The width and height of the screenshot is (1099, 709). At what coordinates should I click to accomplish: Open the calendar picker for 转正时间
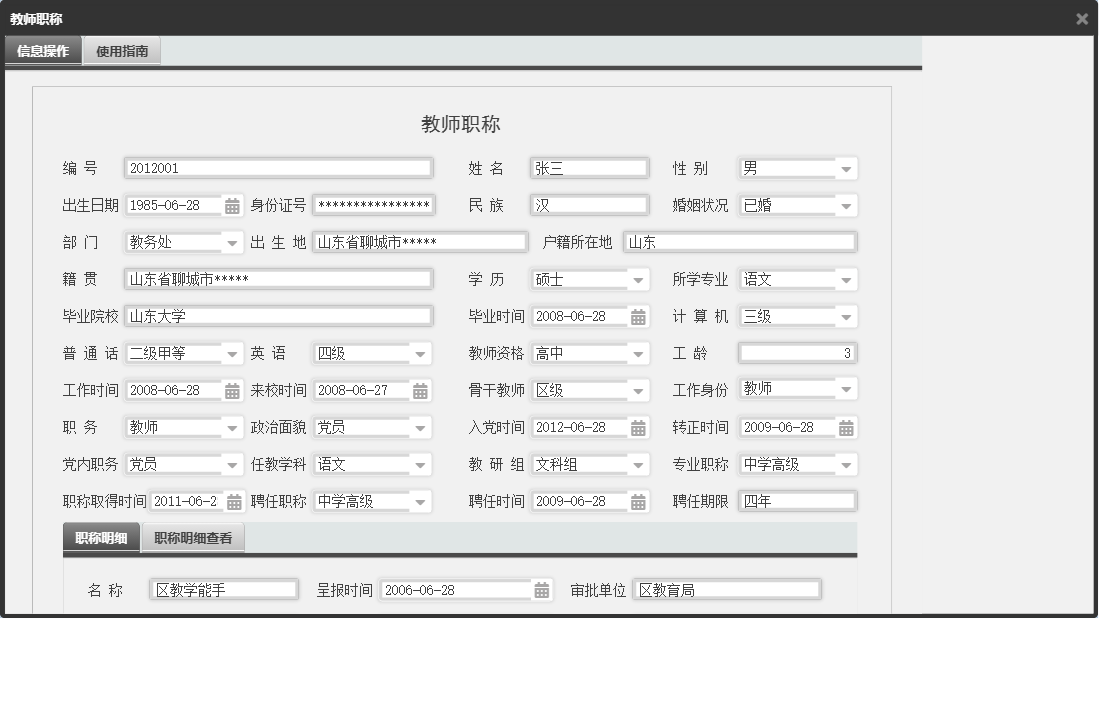click(845, 427)
